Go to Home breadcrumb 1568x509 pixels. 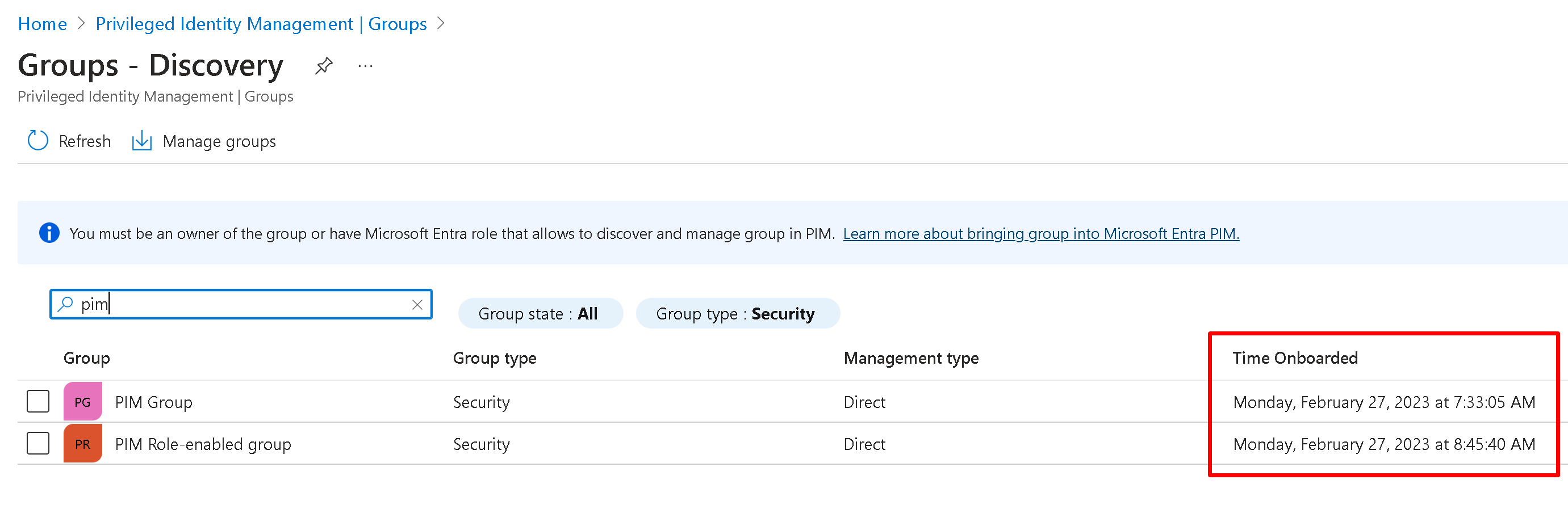coord(42,24)
